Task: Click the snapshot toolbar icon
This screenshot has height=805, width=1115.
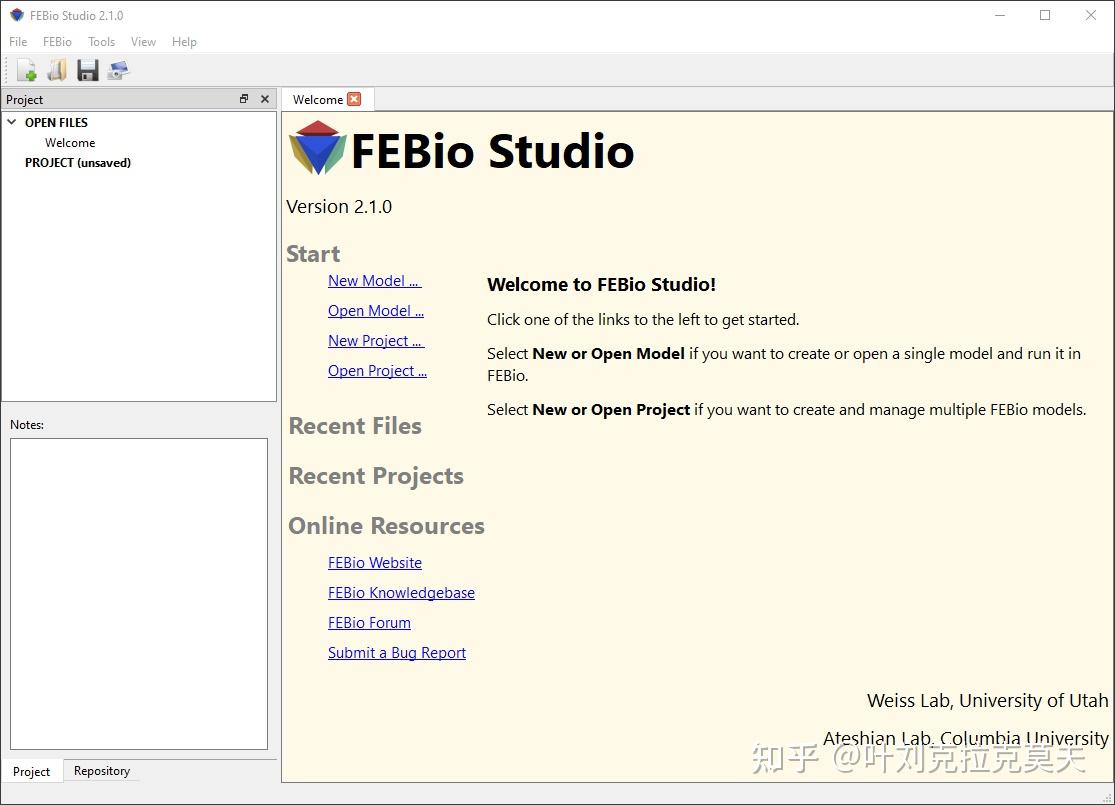Action: pyautogui.click(x=118, y=69)
